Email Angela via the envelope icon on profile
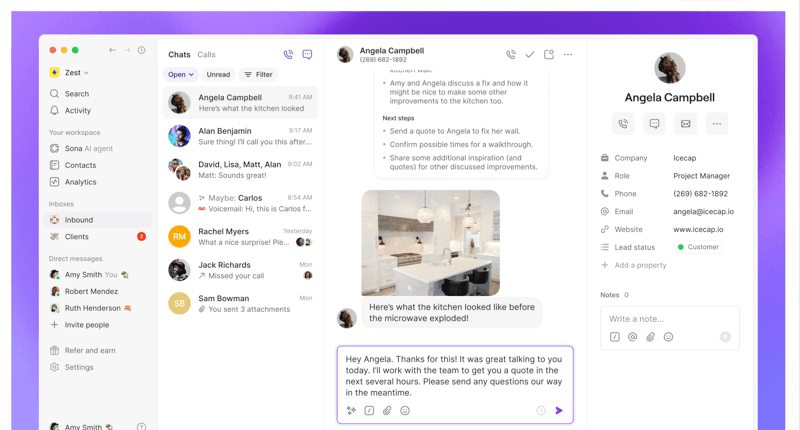The image size is (800, 430). point(685,124)
